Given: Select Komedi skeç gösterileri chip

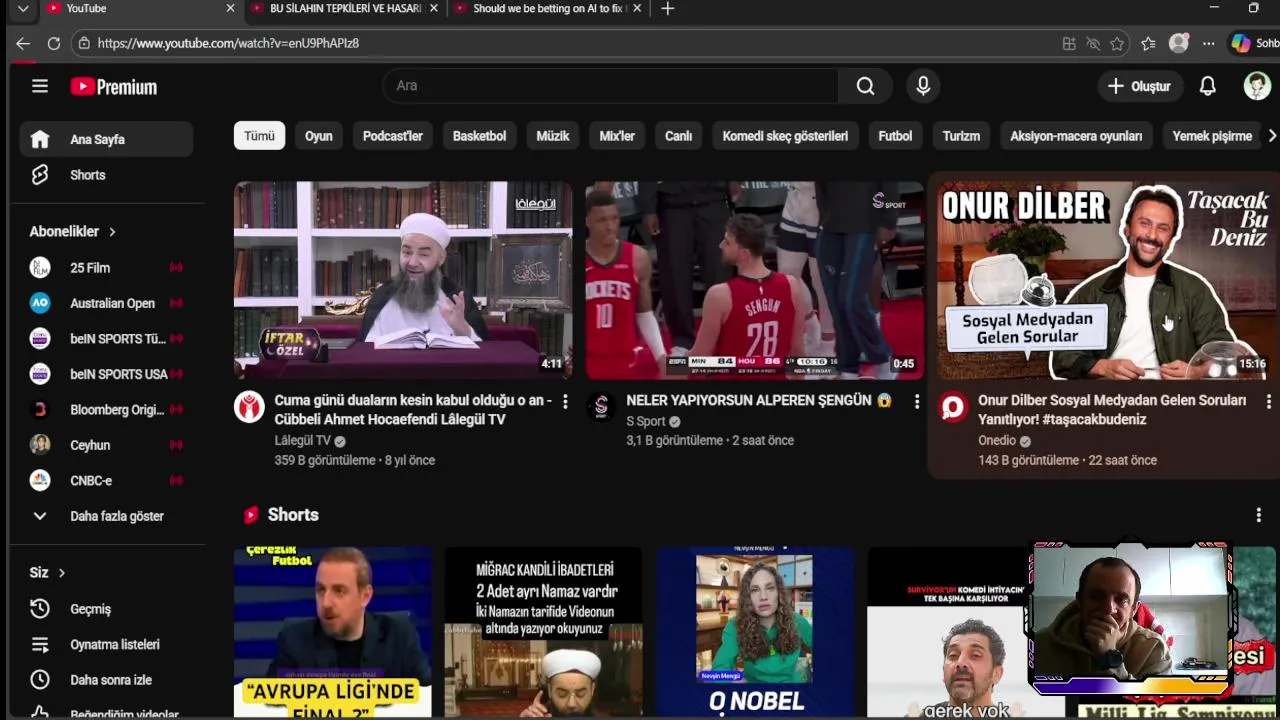Looking at the screenshot, I should (785, 136).
